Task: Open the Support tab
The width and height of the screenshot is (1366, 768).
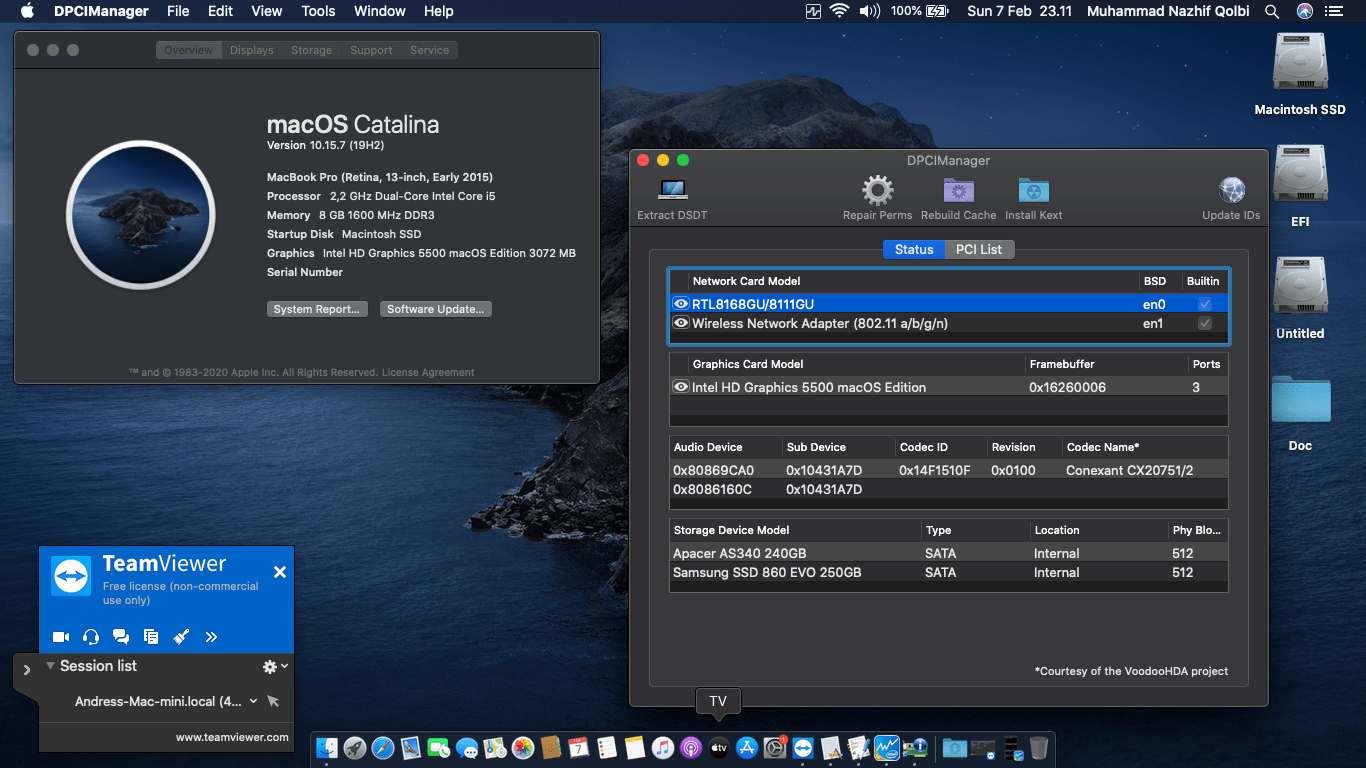Action: (371, 50)
